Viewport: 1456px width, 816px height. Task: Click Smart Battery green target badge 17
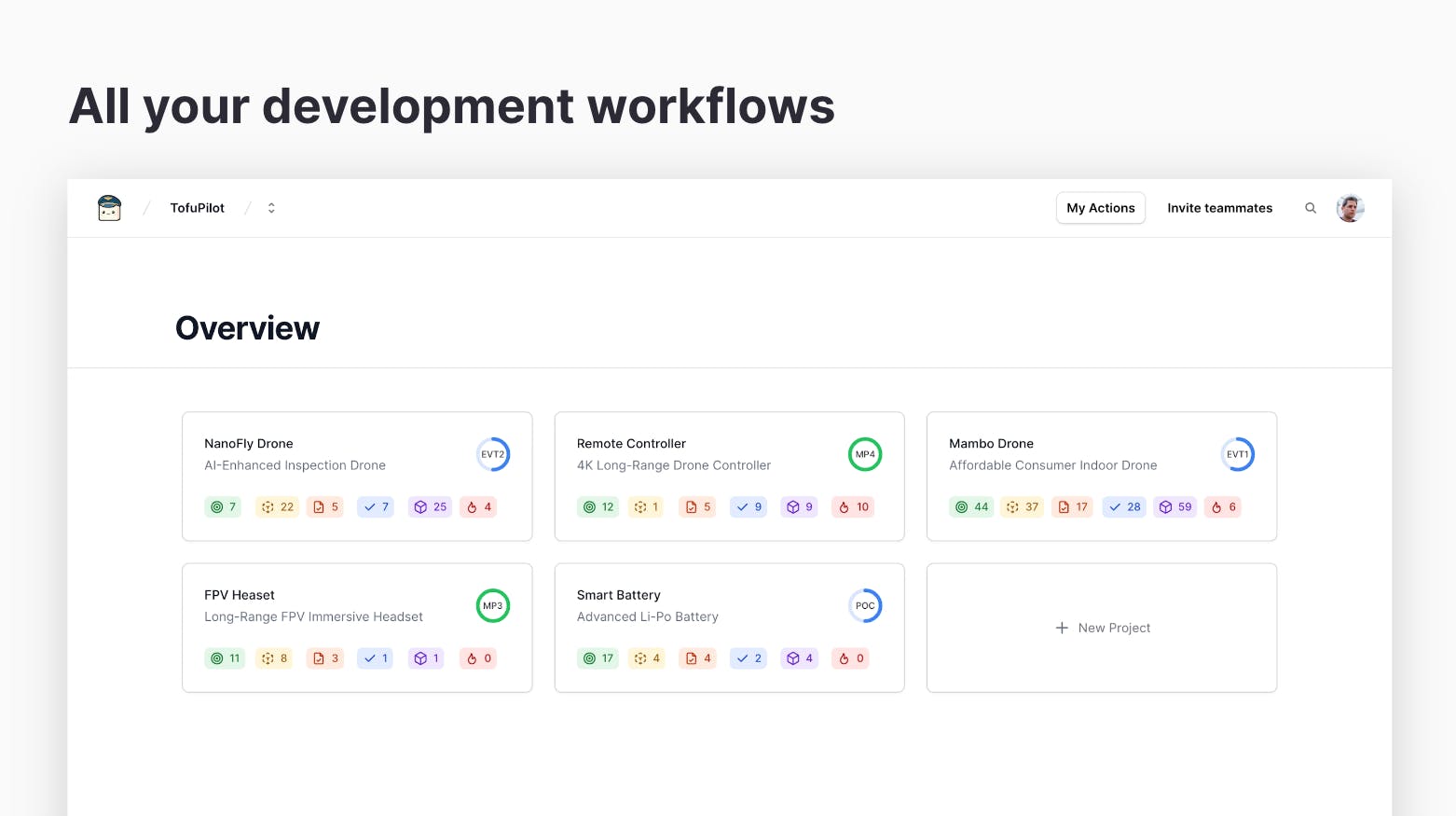pos(598,658)
